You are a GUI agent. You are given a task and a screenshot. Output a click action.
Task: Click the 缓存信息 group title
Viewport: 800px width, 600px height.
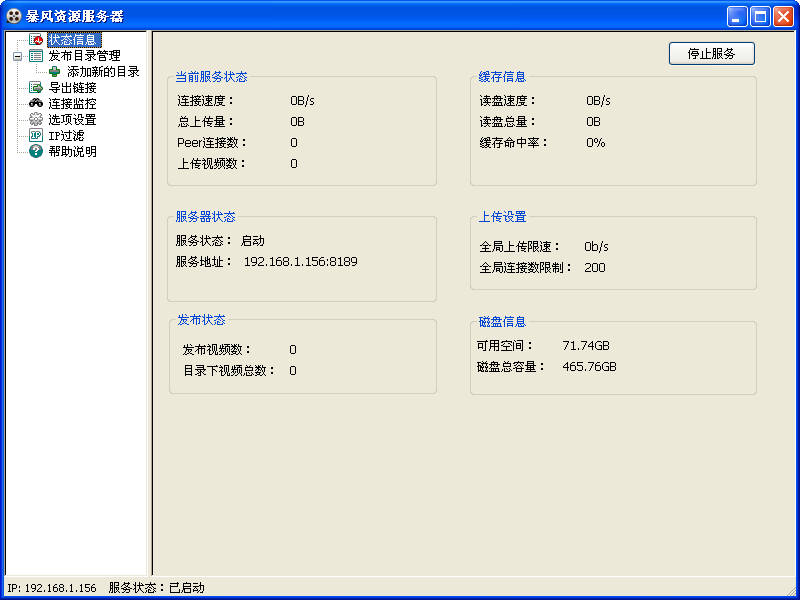[503, 77]
